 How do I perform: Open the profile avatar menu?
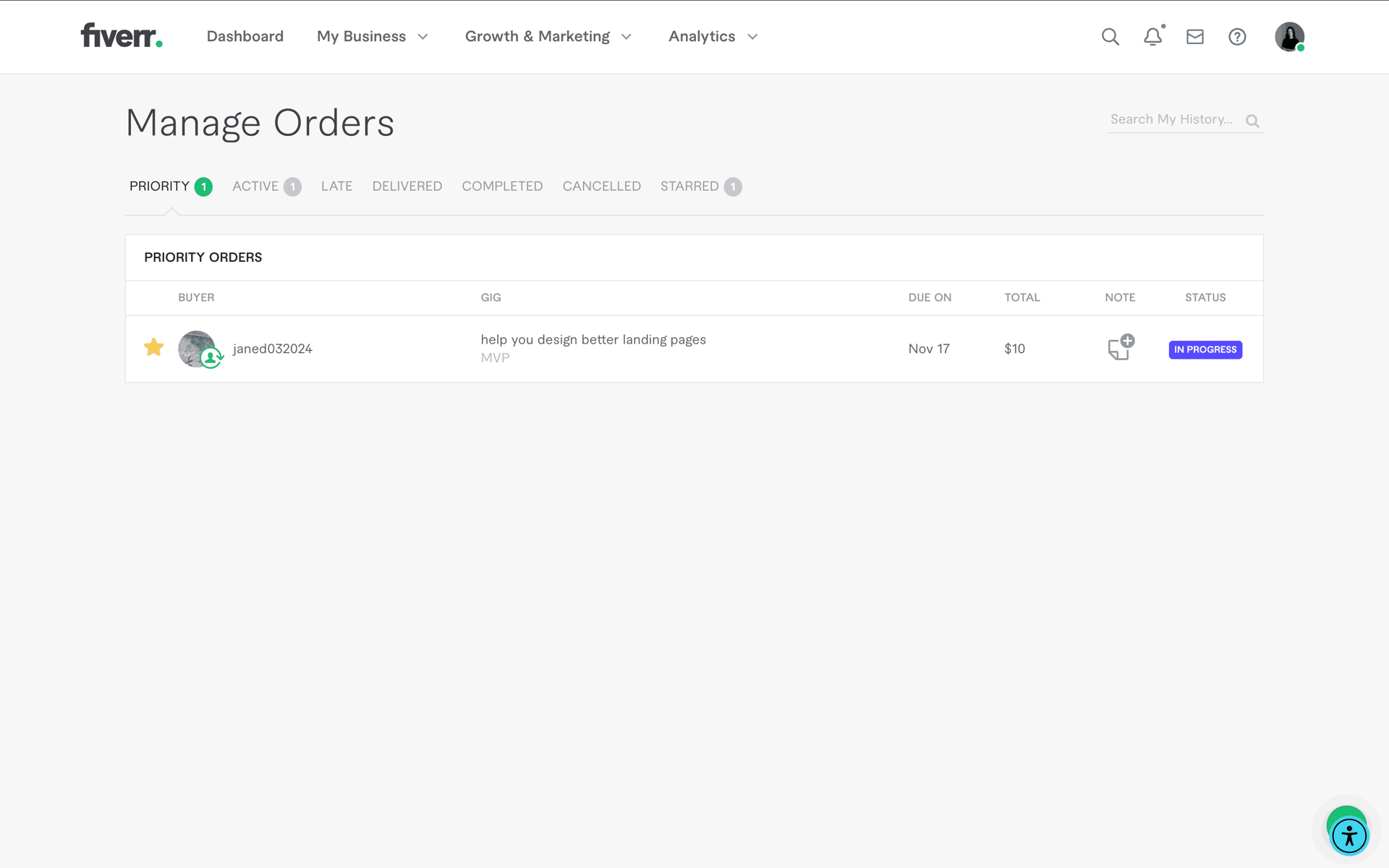[1289, 37]
